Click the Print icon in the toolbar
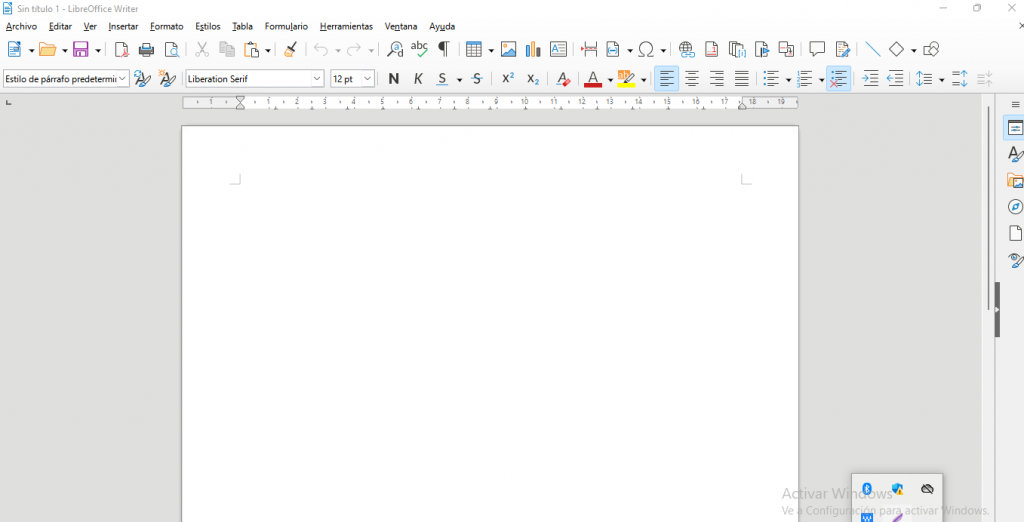This screenshot has width=1024, height=522. tap(147, 49)
